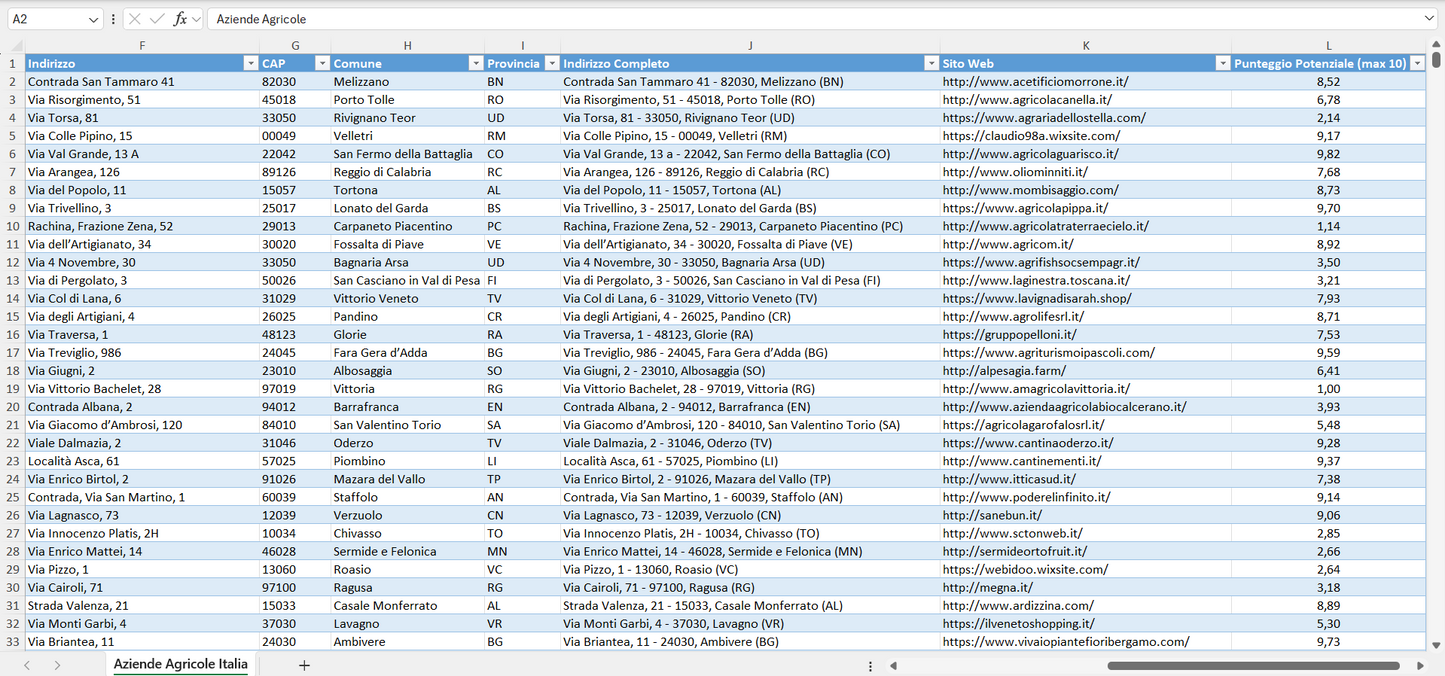The image size is (1445, 676).
Task: Click the Insert Function (fx) icon
Action: pyautogui.click(x=180, y=18)
